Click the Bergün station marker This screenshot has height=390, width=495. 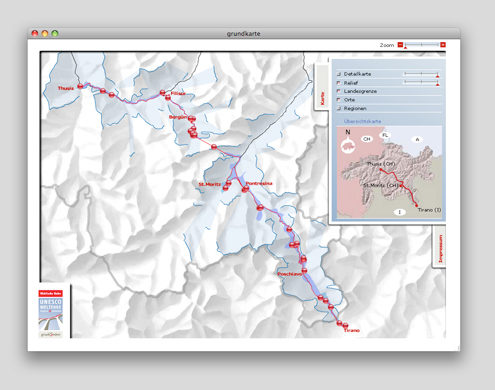tap(191, 118)
